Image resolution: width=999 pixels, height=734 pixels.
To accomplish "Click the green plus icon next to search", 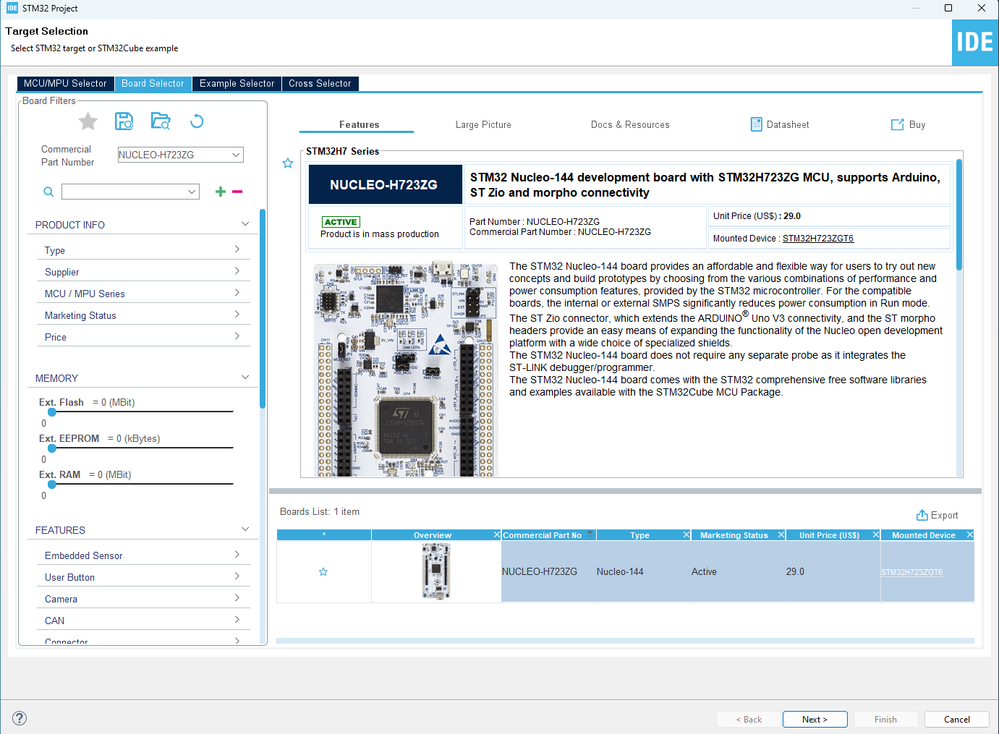I will tap(220, 192).
